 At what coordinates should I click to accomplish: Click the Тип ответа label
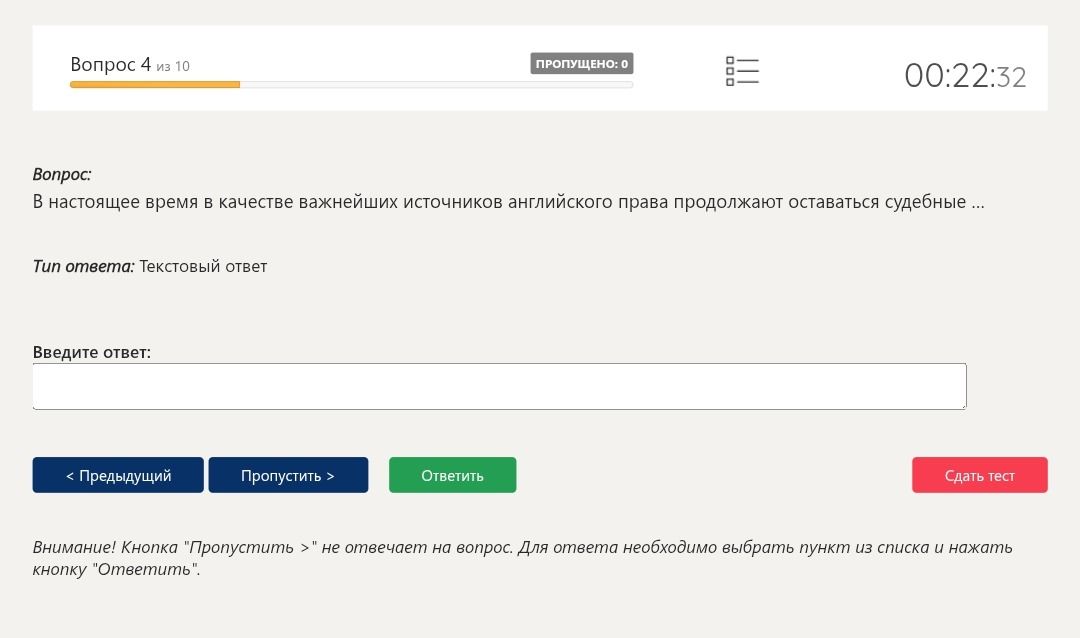[x=83, y=266]
